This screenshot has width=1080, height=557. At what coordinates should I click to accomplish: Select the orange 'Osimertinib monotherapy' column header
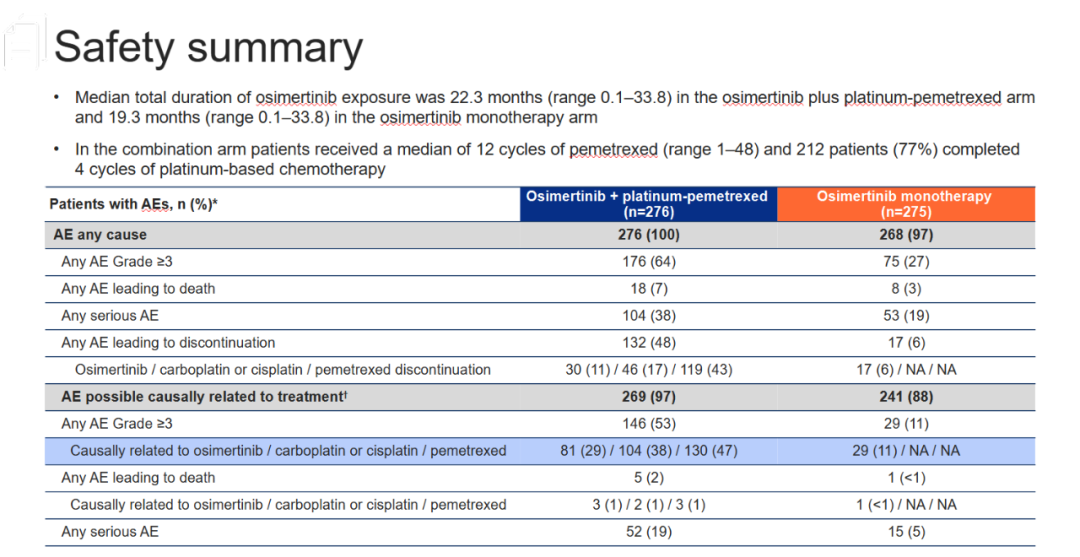[905, 204]
